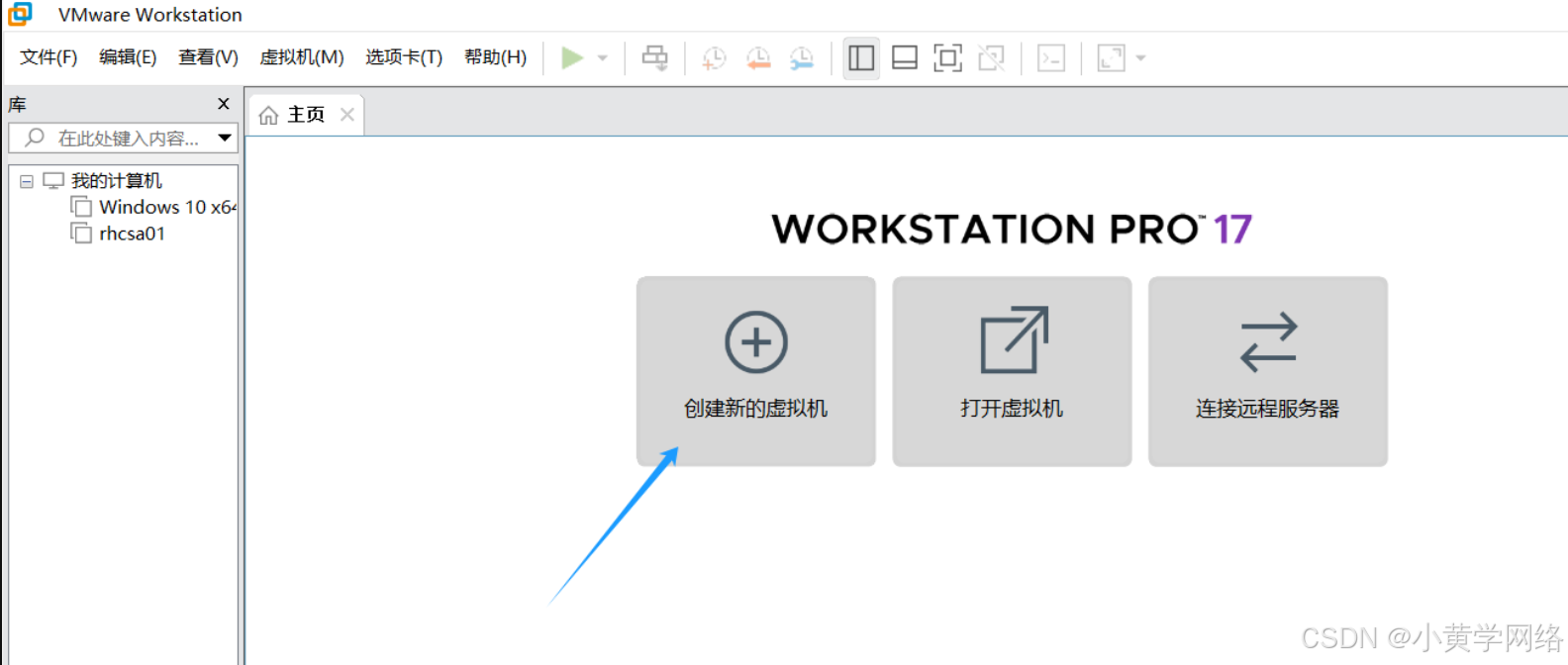Screen dimensions: 1568x665
Task: Open the Snapshot Manager icon
Action: point(802,58)
